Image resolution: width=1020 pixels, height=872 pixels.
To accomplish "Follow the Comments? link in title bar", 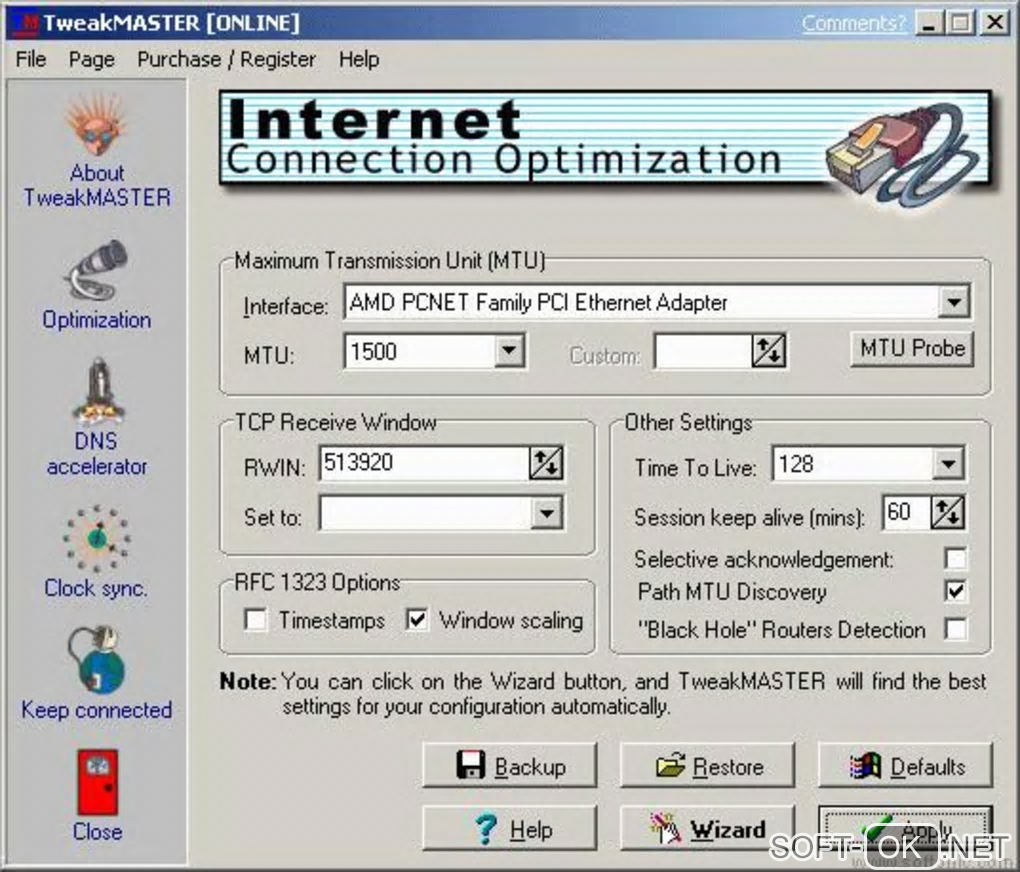I will pyautogui.click(x=853, y=23).
